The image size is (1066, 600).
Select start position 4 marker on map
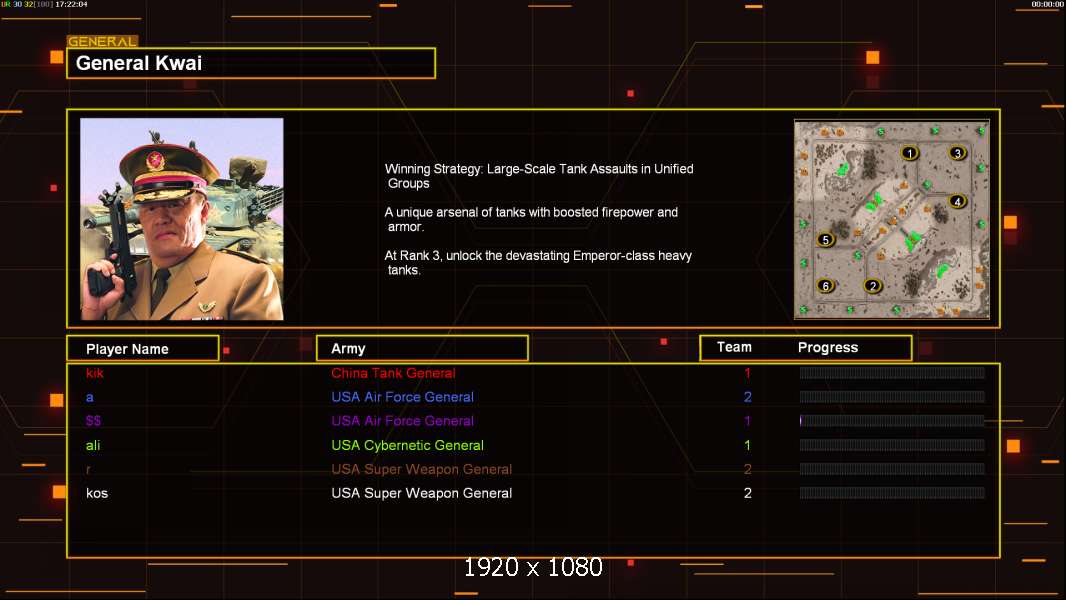tap(957, 202)
